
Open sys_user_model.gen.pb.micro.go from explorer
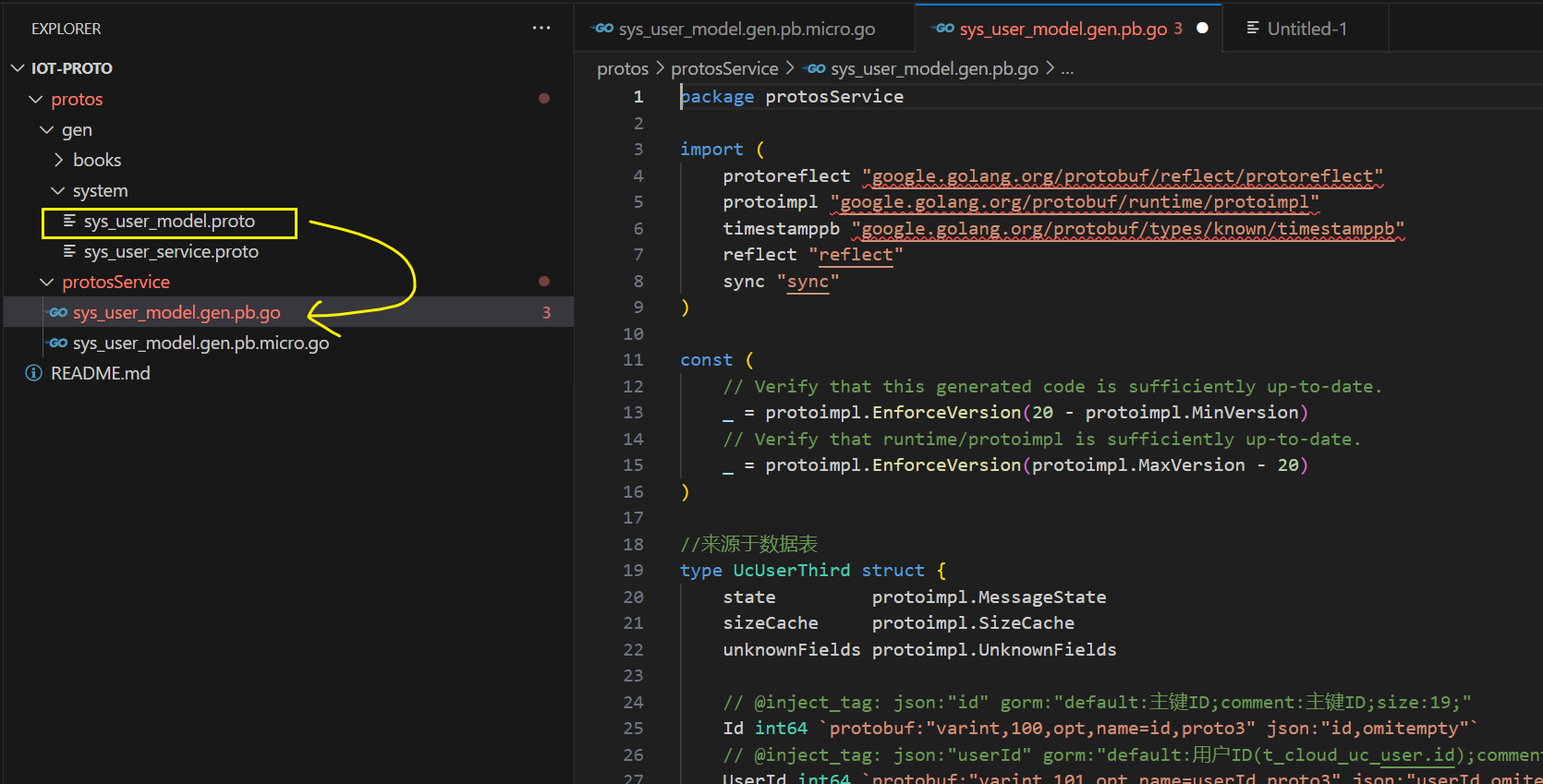(x=200, y=343)
